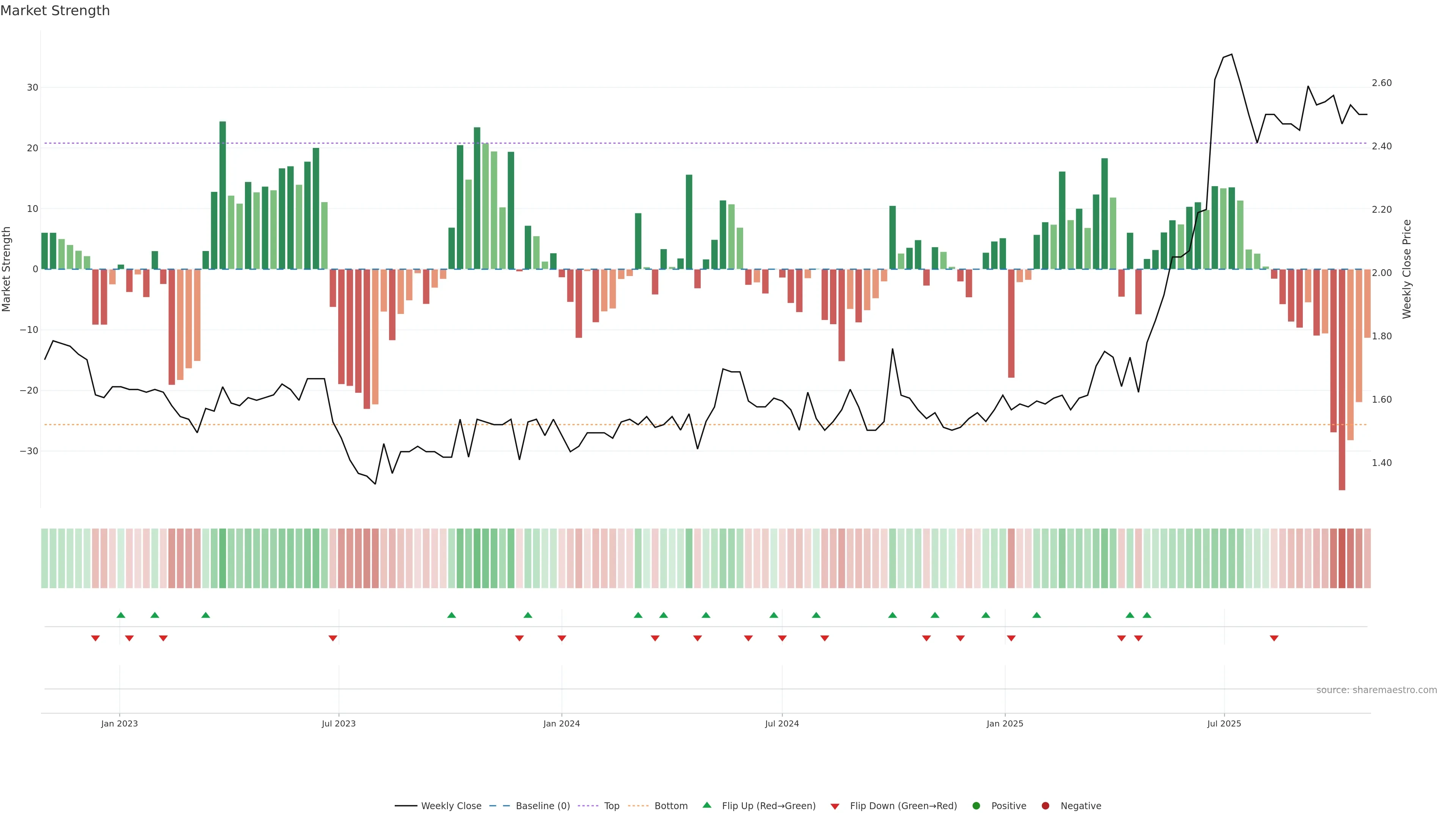Click the Jan 2023 axis label

tap(119, 723)
